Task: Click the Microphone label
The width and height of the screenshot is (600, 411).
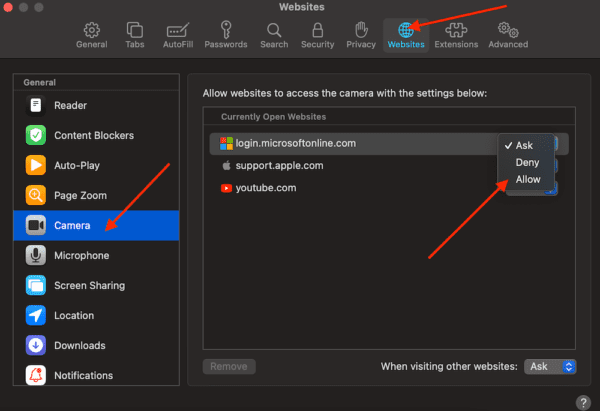Action: (82, 255)
